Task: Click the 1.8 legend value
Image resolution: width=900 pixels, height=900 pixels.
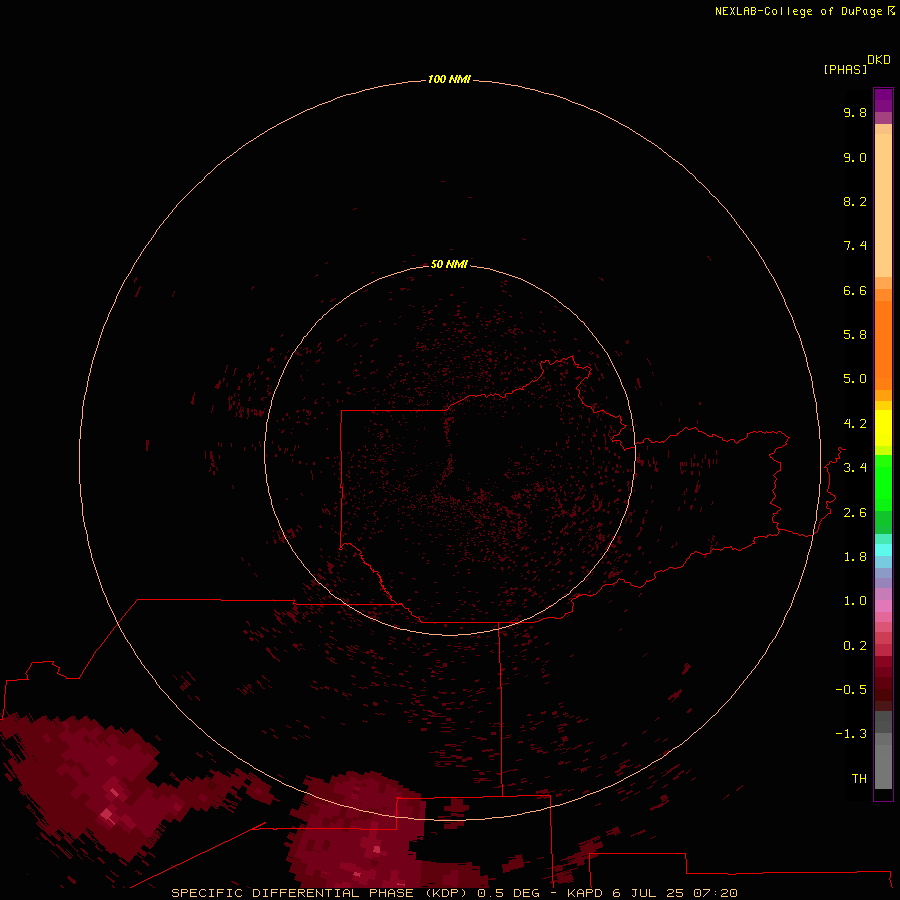Action: (x=855, y=557)
